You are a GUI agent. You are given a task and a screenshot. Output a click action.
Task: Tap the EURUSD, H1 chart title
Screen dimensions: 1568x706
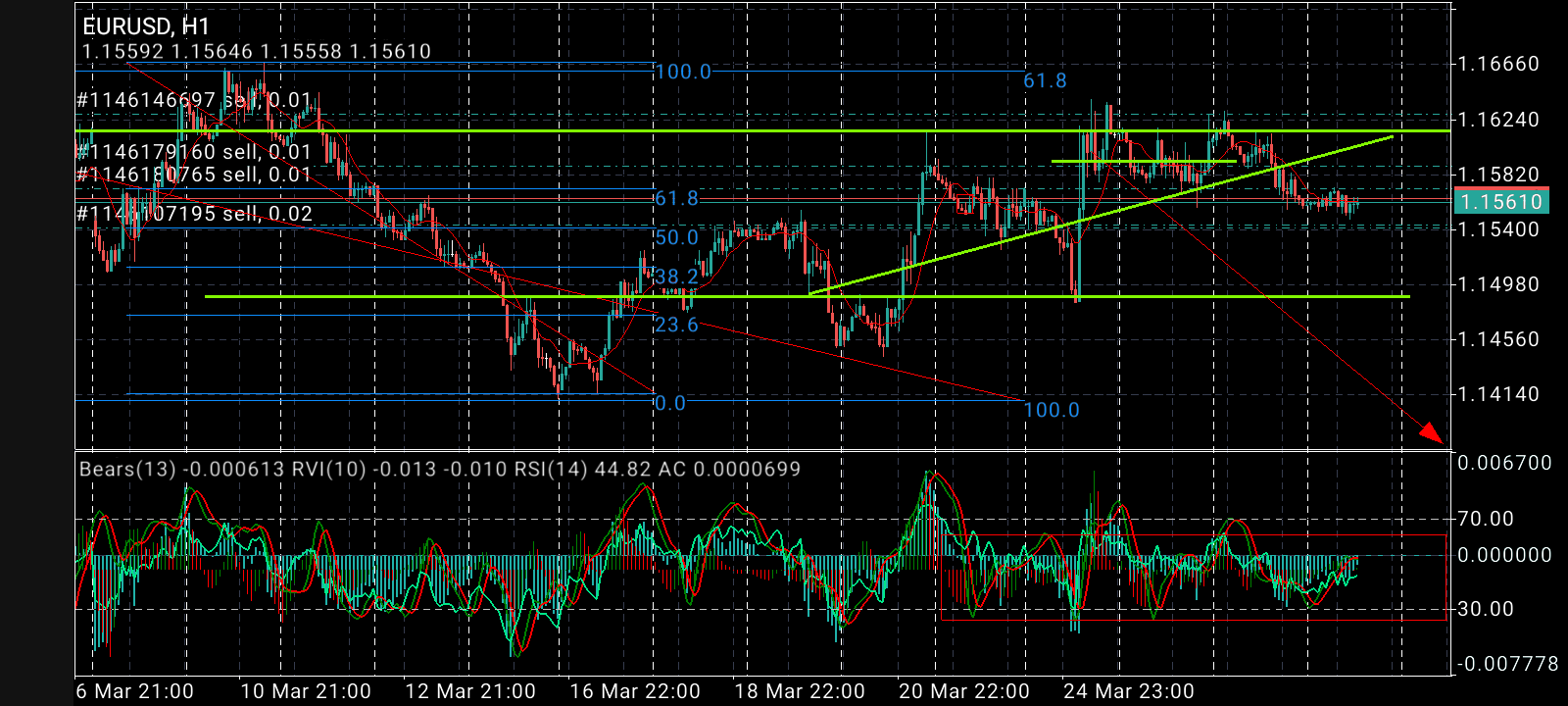[146, 26]
